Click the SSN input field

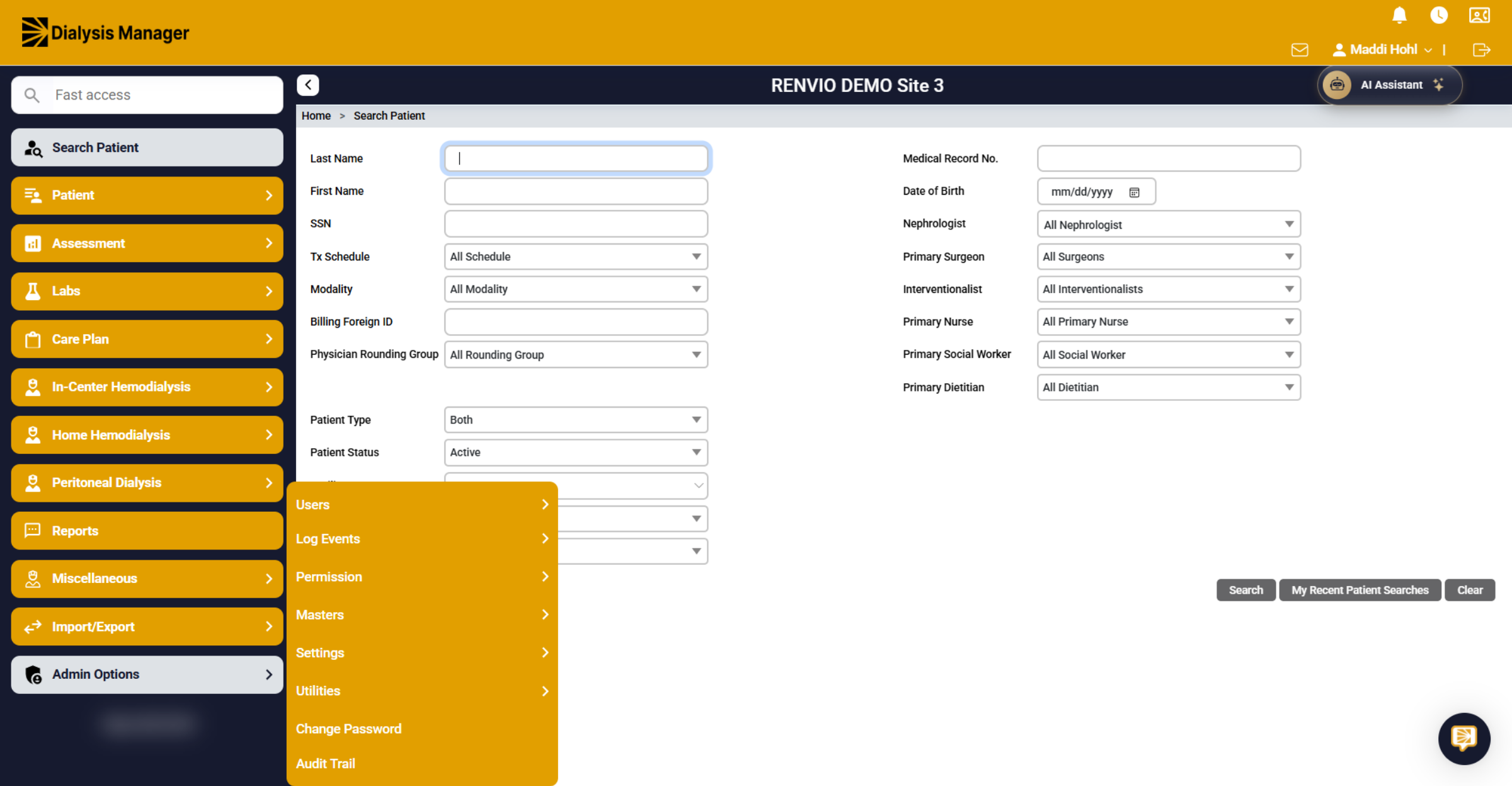coord(576,224)
